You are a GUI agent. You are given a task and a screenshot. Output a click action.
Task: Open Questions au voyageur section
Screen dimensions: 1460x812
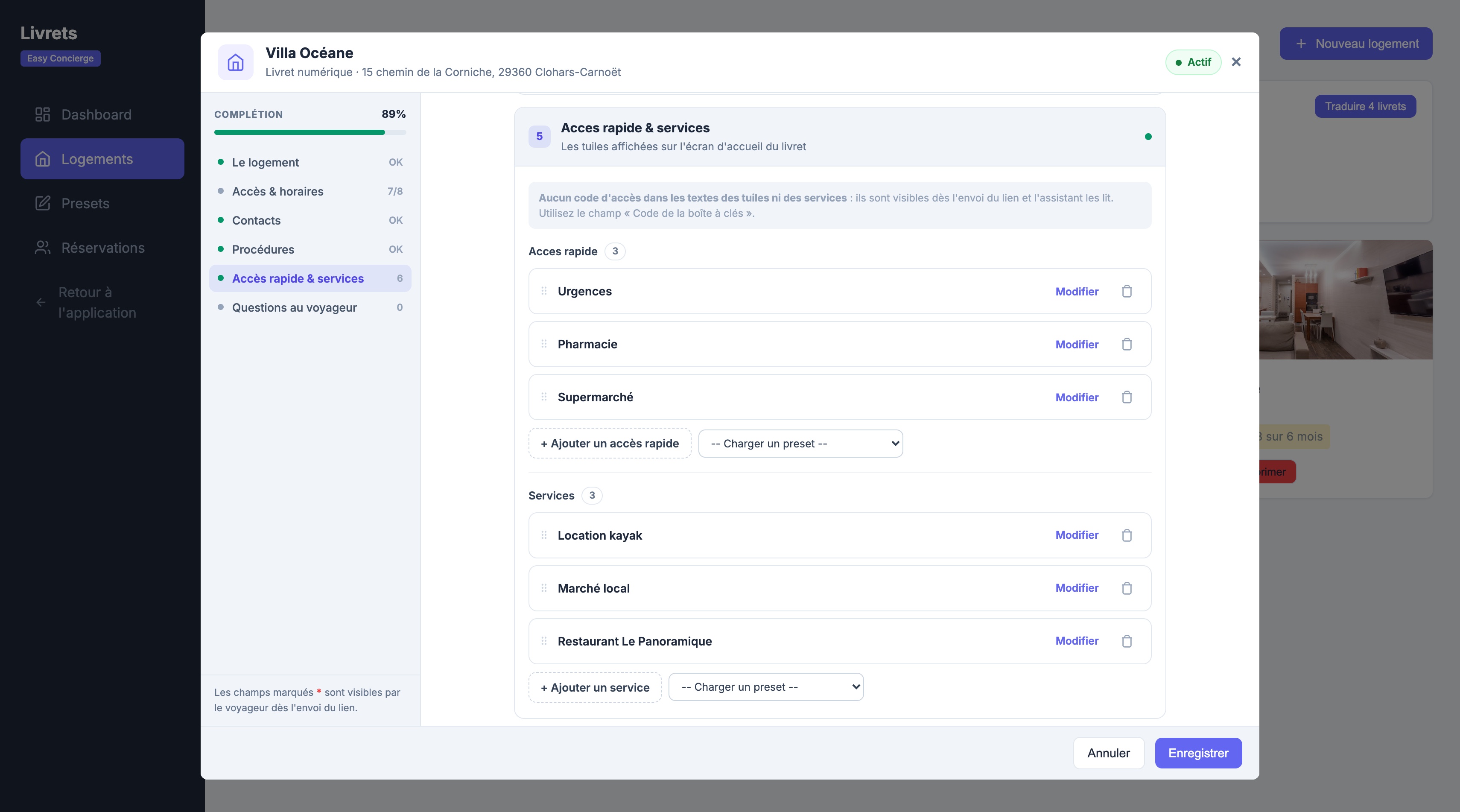[310, 308]
